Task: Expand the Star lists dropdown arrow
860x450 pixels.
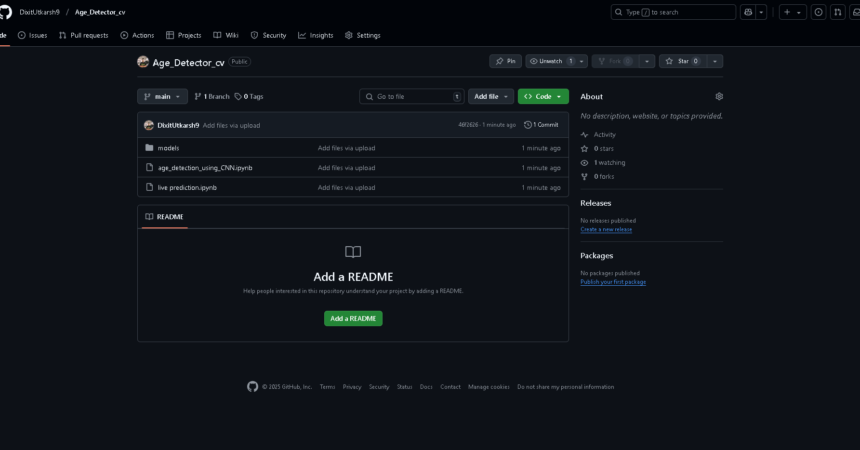Action: 715,61
